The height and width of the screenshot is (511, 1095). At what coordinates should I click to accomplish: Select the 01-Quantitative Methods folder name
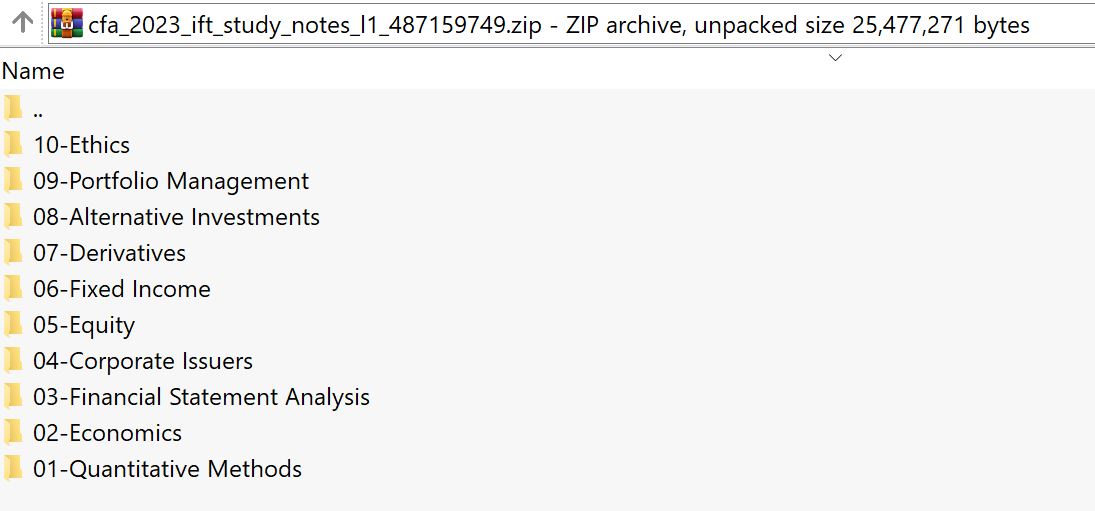pyautogui.click(x=167, y=469)
